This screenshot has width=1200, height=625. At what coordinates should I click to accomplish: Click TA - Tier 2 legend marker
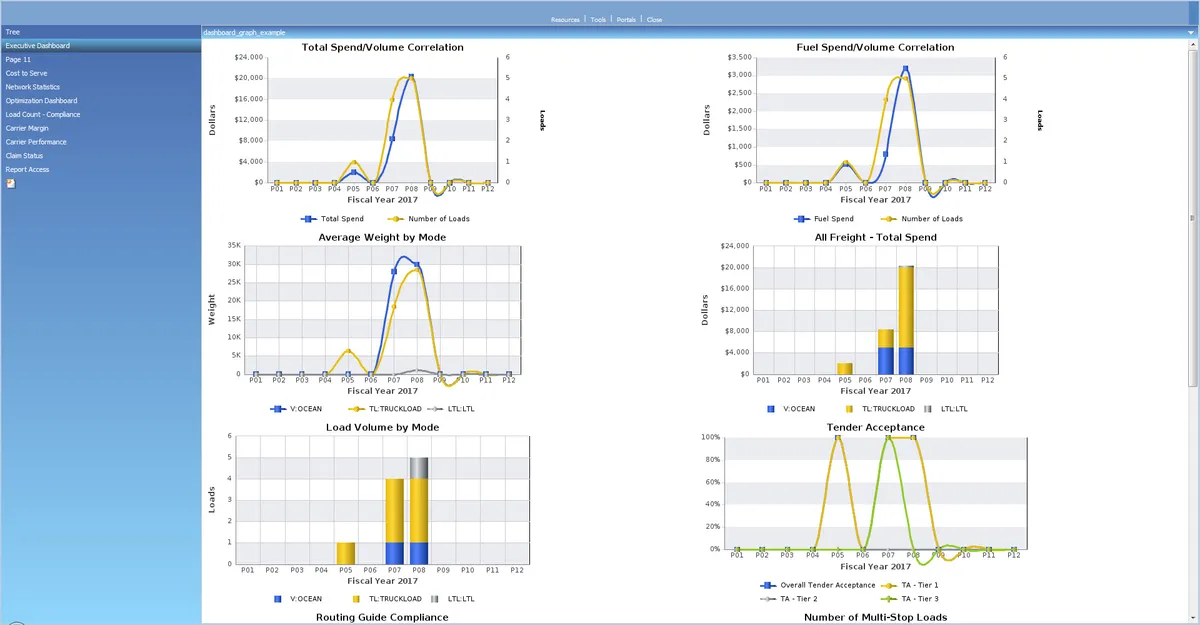(x=768, y=598)
